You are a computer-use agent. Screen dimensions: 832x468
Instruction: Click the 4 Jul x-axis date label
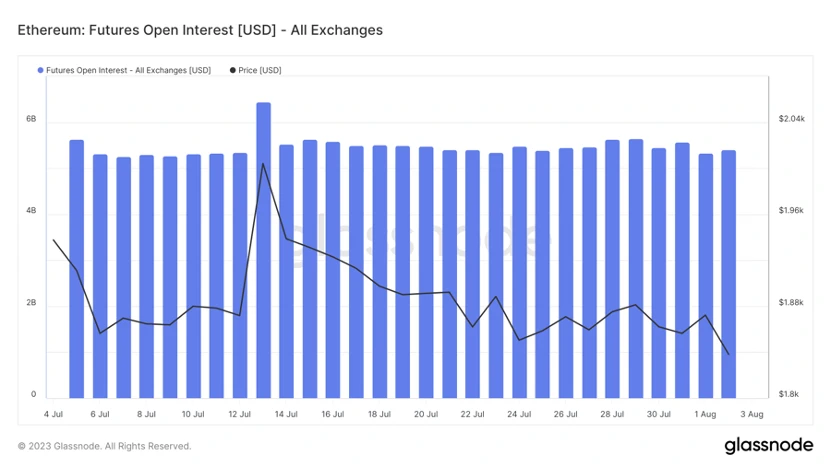(54, 414)
